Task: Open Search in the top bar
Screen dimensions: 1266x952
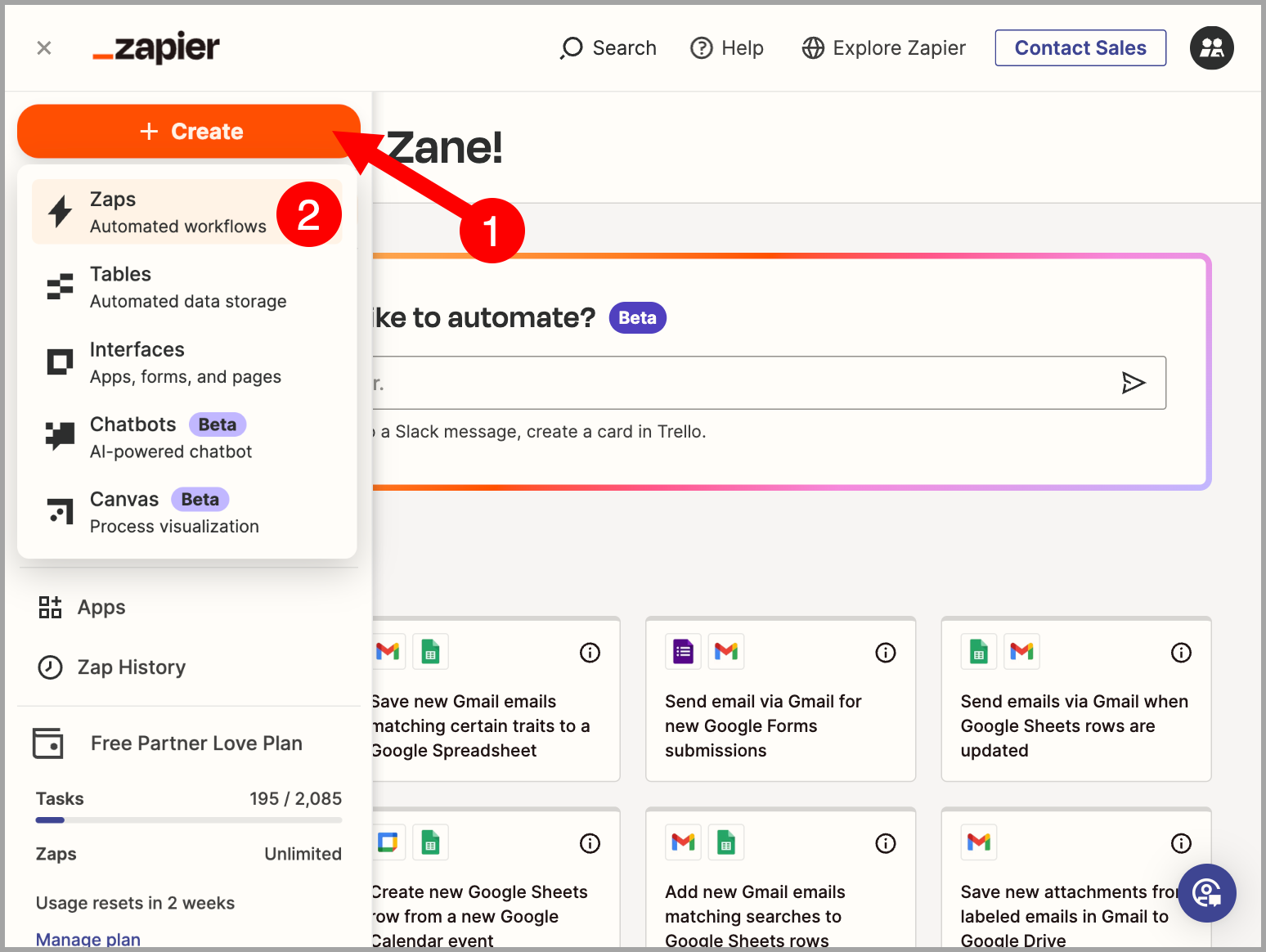Action: (608, 48)
